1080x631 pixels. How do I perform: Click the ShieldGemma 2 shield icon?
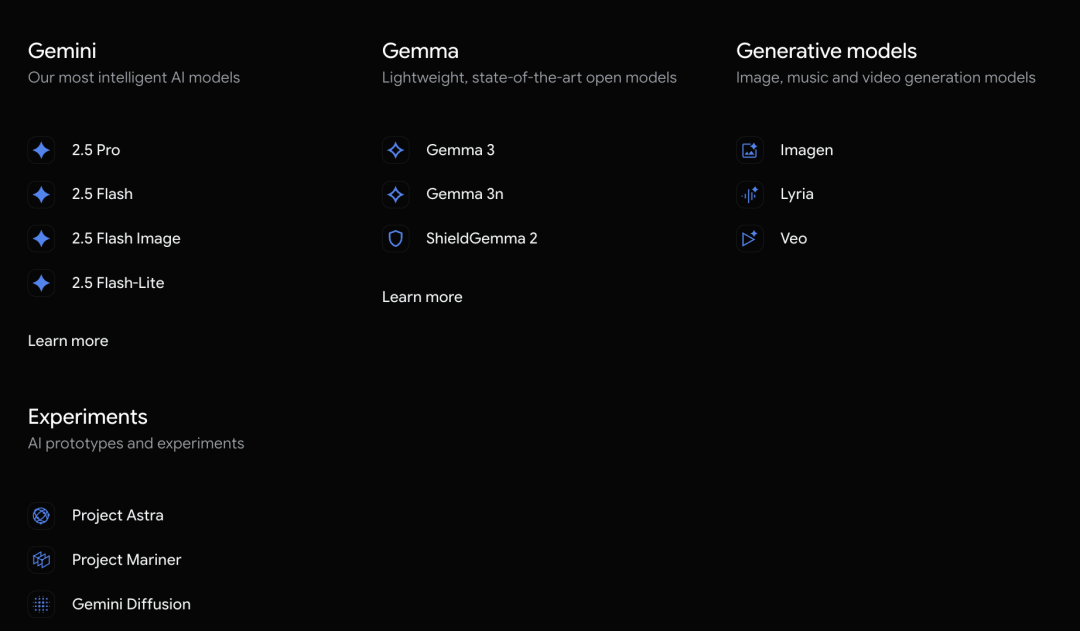click(x=396, y=239)
